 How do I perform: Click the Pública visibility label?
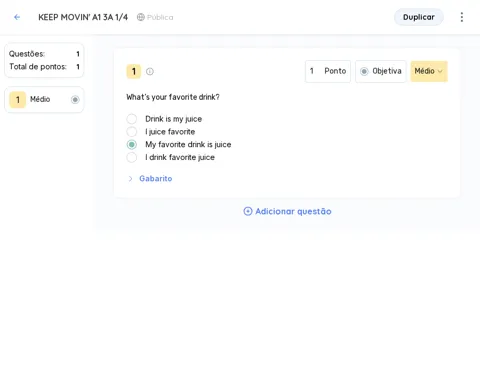[x=160, y=17]
